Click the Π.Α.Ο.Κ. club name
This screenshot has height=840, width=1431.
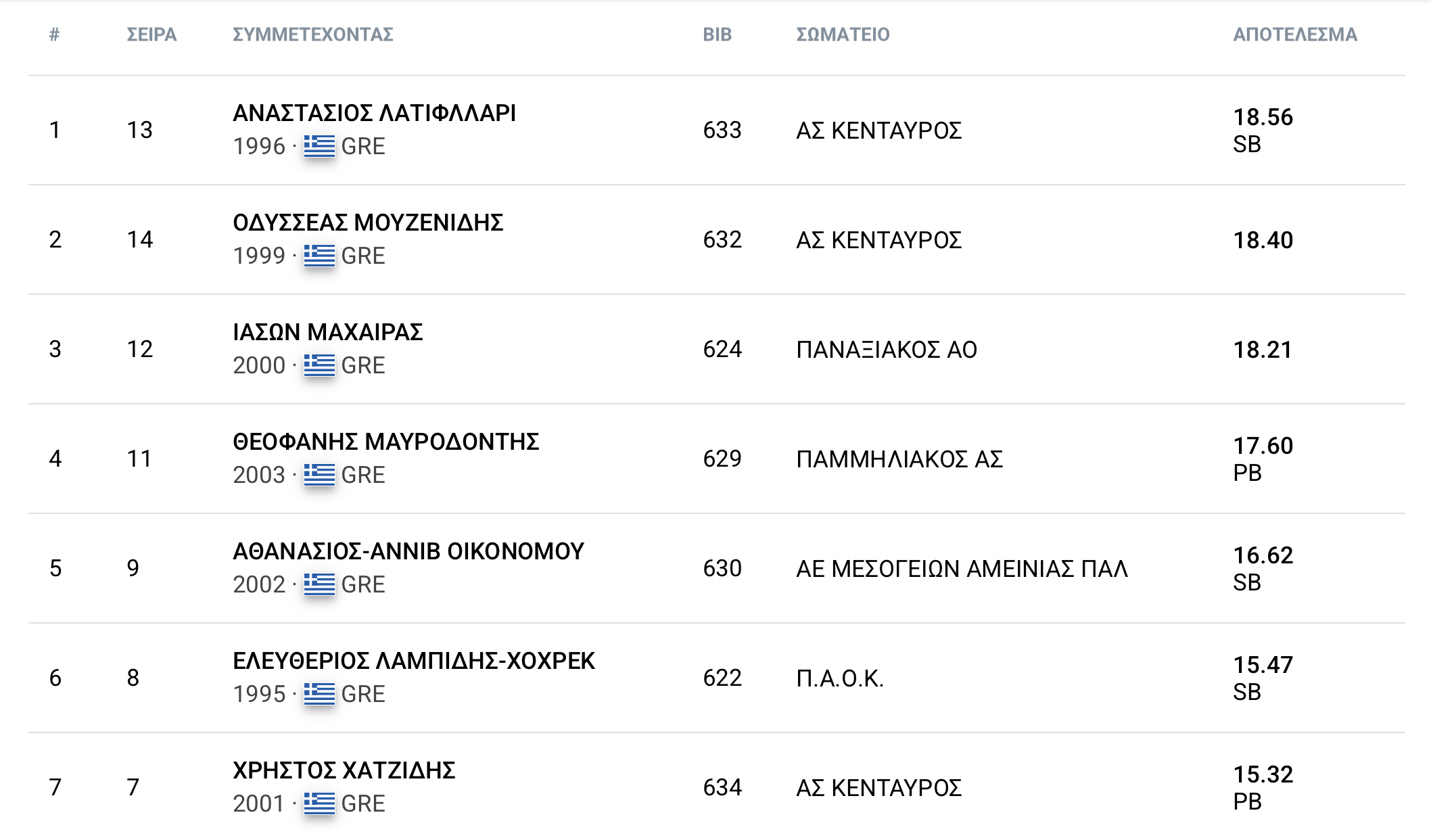(x=840, y=678)
